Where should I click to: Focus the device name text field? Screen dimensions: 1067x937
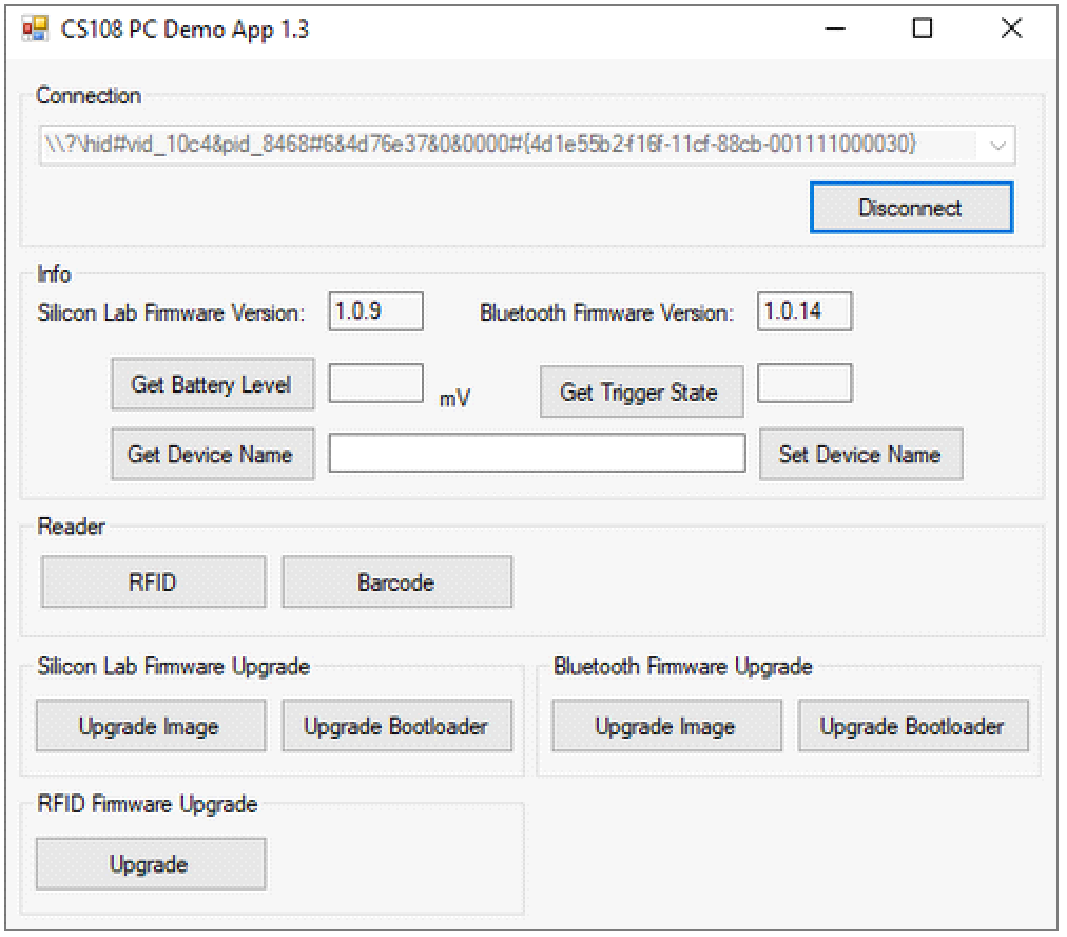coord(536,454)
